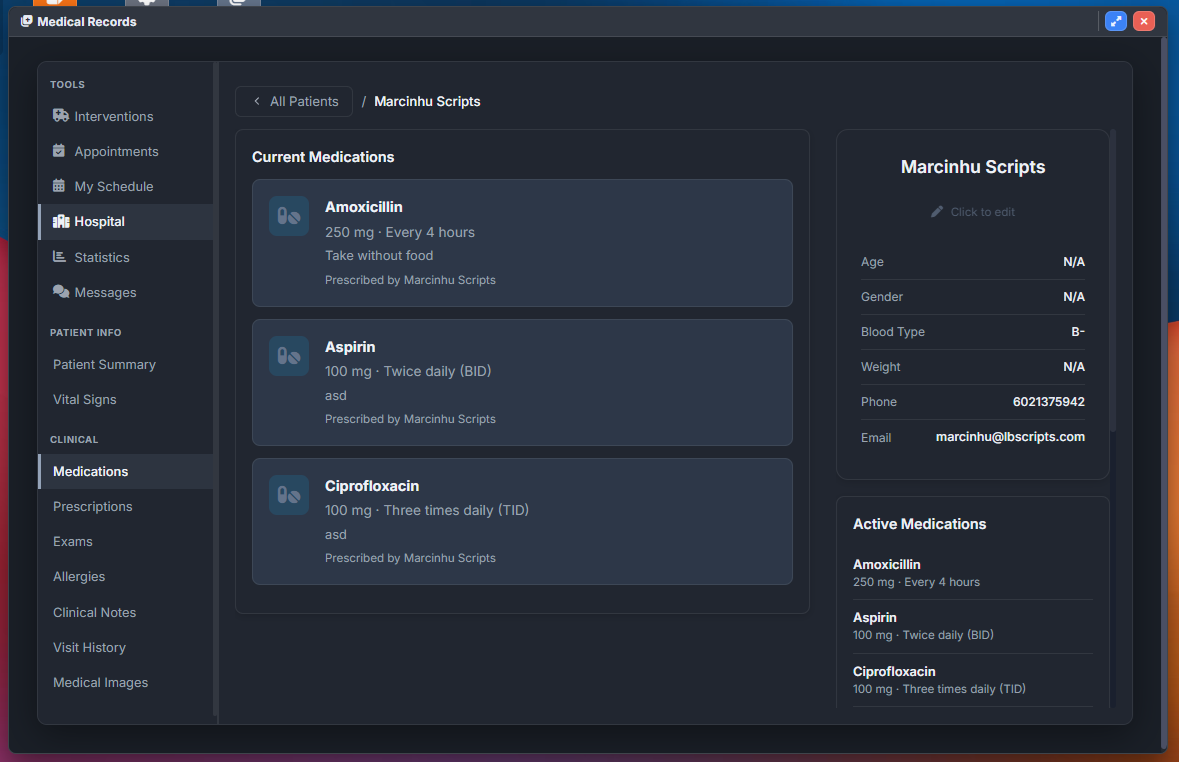View Allergies
The width and height of the screenshot is (1179, 762).
coord(126,576)
